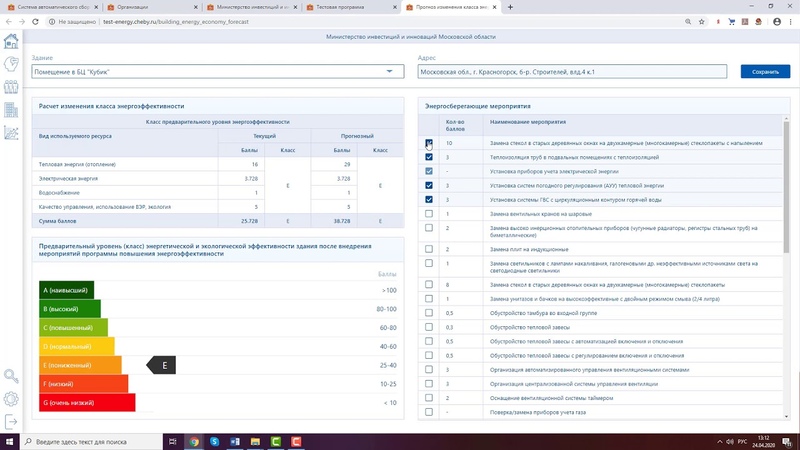Open settings gear icon in sidebar
Image resolution: width=800 pixels, height=450 pixels.
[x=11, y=399]
